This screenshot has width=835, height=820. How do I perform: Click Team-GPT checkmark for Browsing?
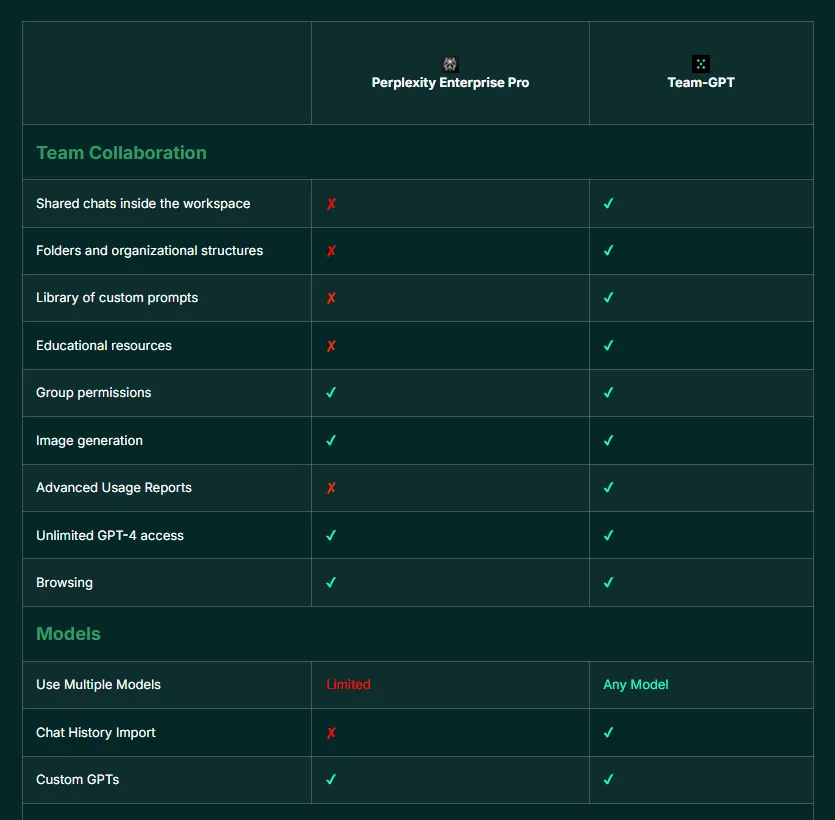coord(609,583)
